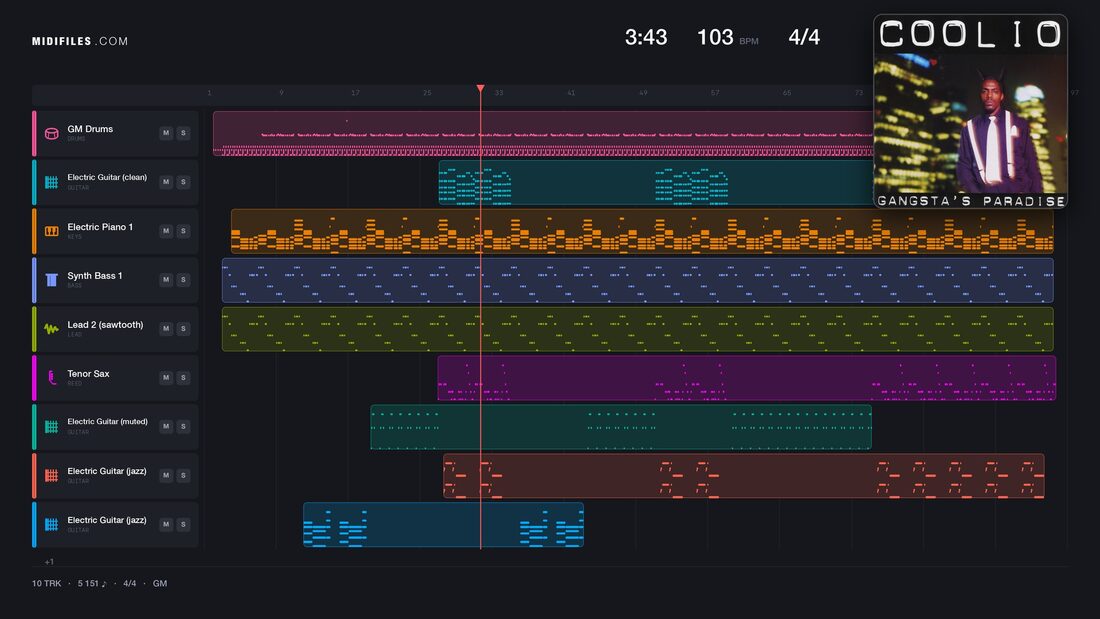1100x619 pixels.
Task: Jump to bar 65 on the ruler
Action: tap(786, 93)
